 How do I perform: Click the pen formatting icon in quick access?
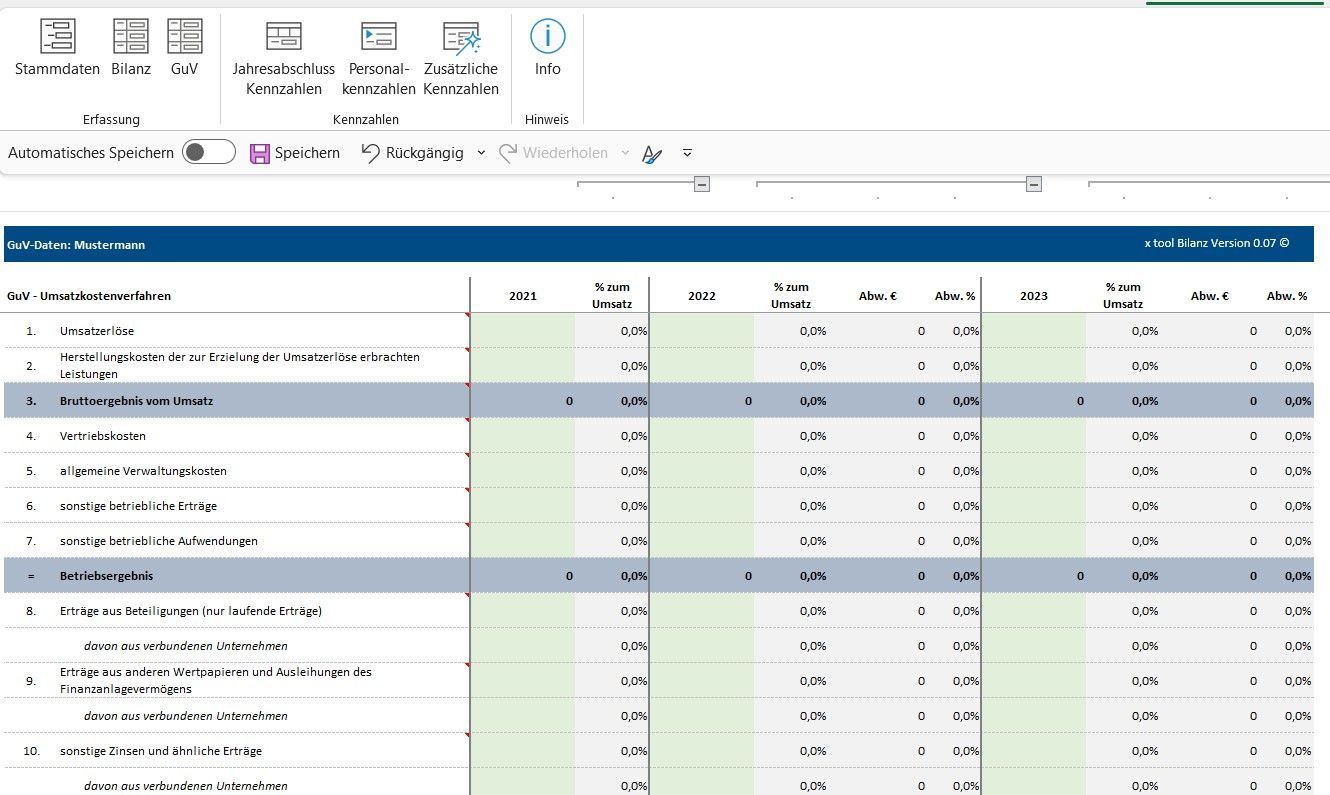[x=652, y=154]
